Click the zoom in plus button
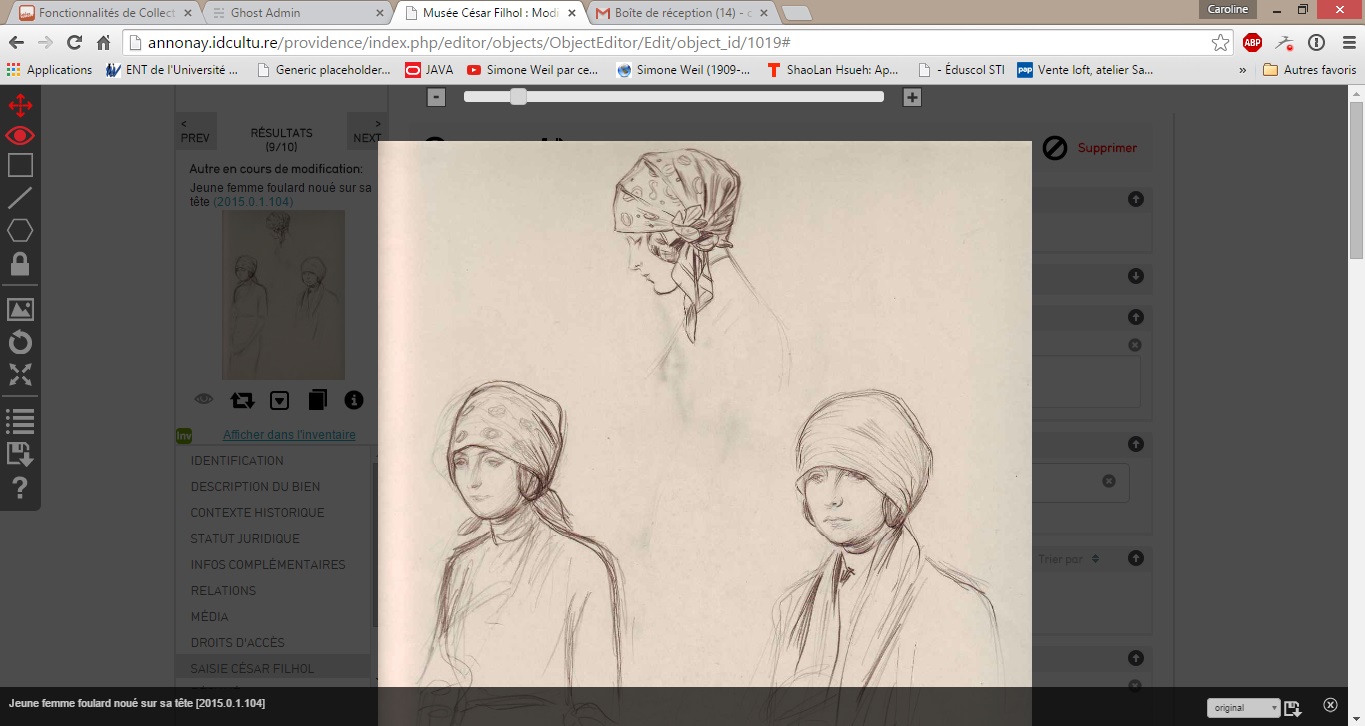The height and width of the screenshot is (726, 1365). click(912, 97)
